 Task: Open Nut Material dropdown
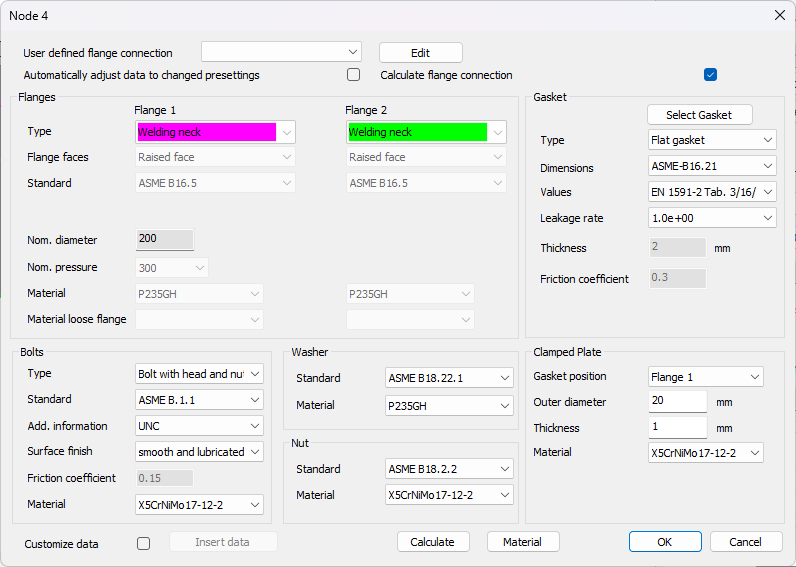(449, 495)
